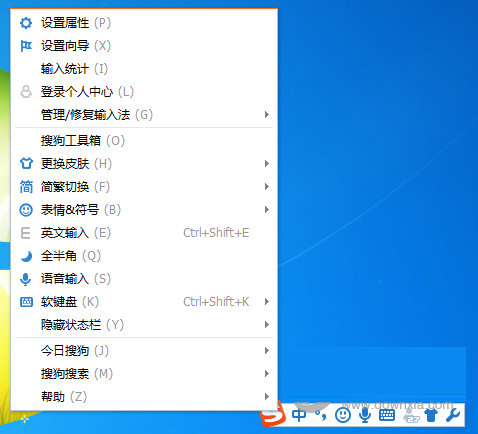This screenshot has height=434, width=478.
Task: Expand the 帮助 (Z) submenu arrow
Action: coord(266,397)
